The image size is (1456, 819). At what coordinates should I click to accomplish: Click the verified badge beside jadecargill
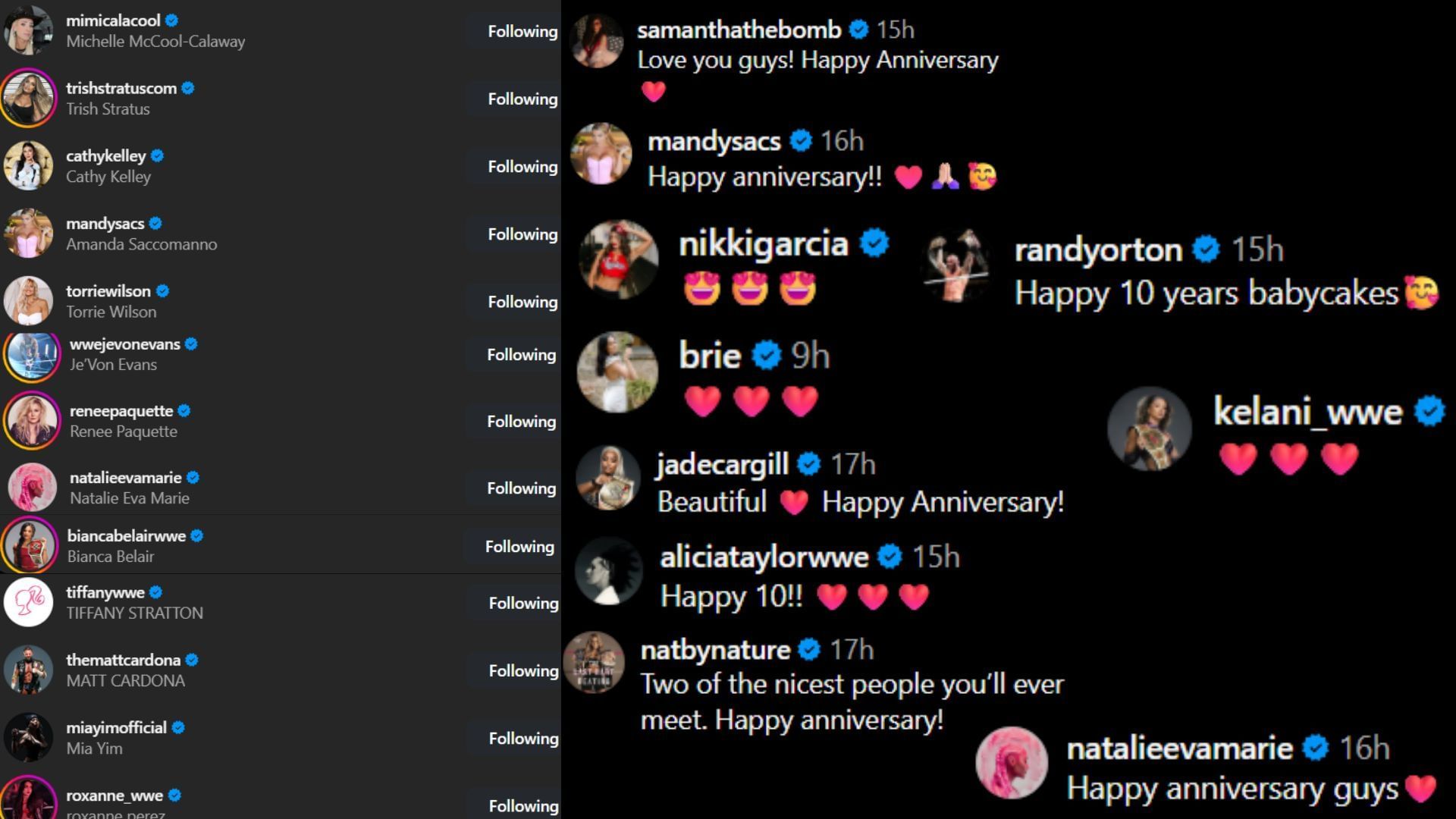click(808, 464)
